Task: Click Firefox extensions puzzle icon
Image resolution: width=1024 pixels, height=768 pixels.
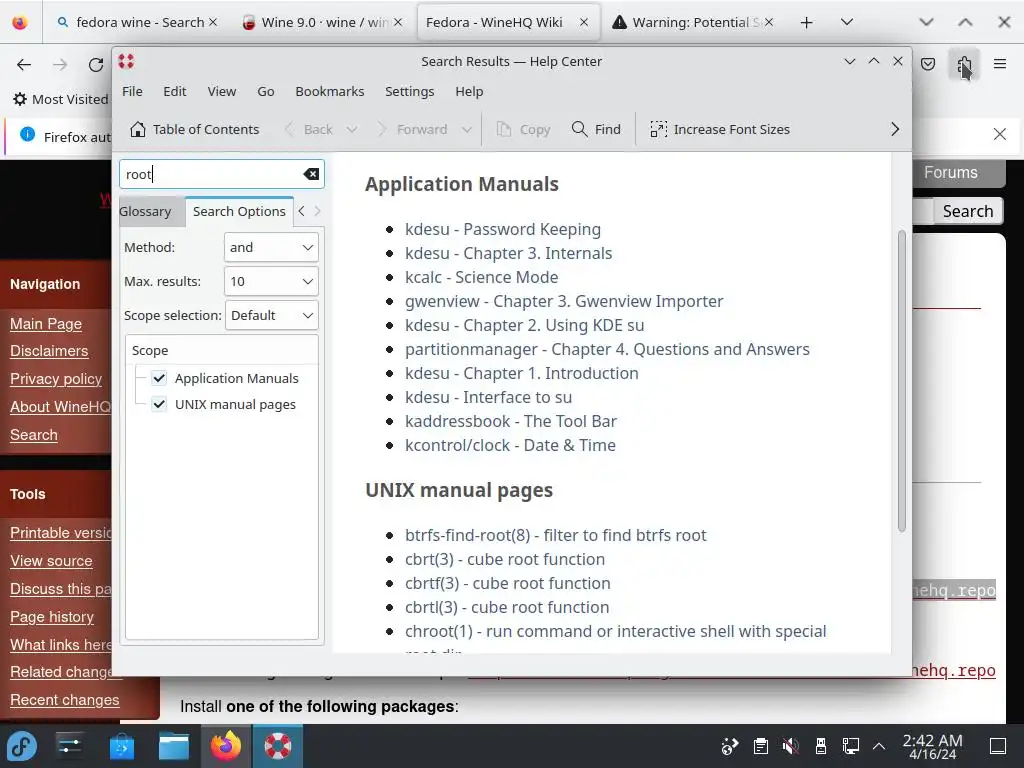Action: coord(964,64)
